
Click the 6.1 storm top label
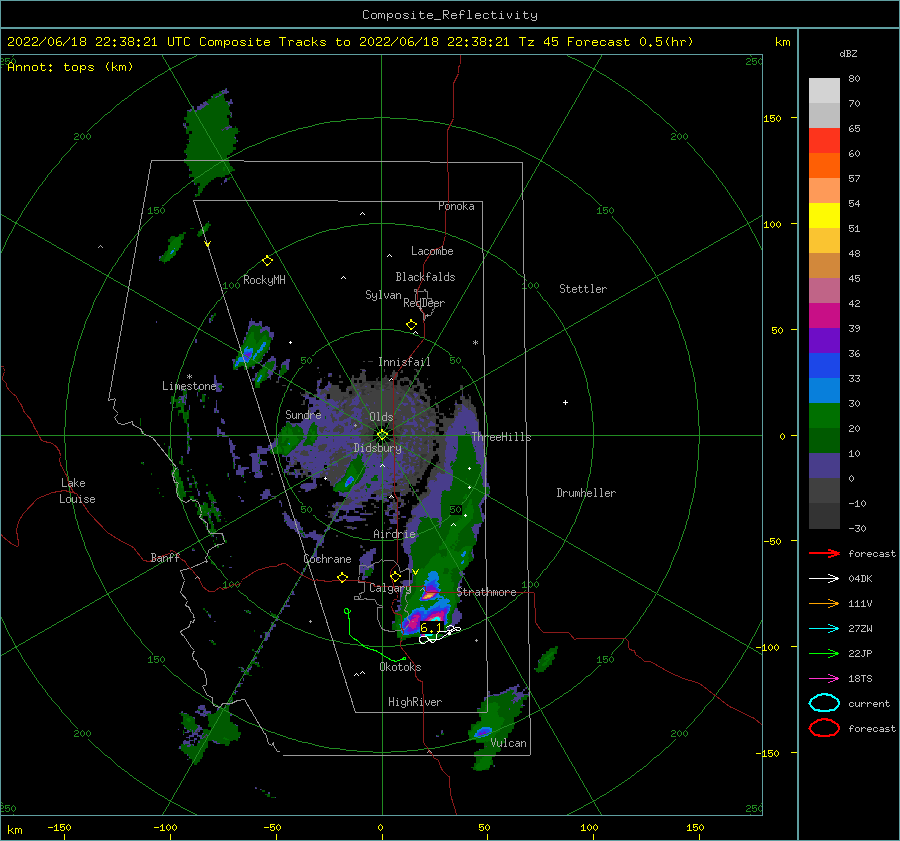[431, 627]
